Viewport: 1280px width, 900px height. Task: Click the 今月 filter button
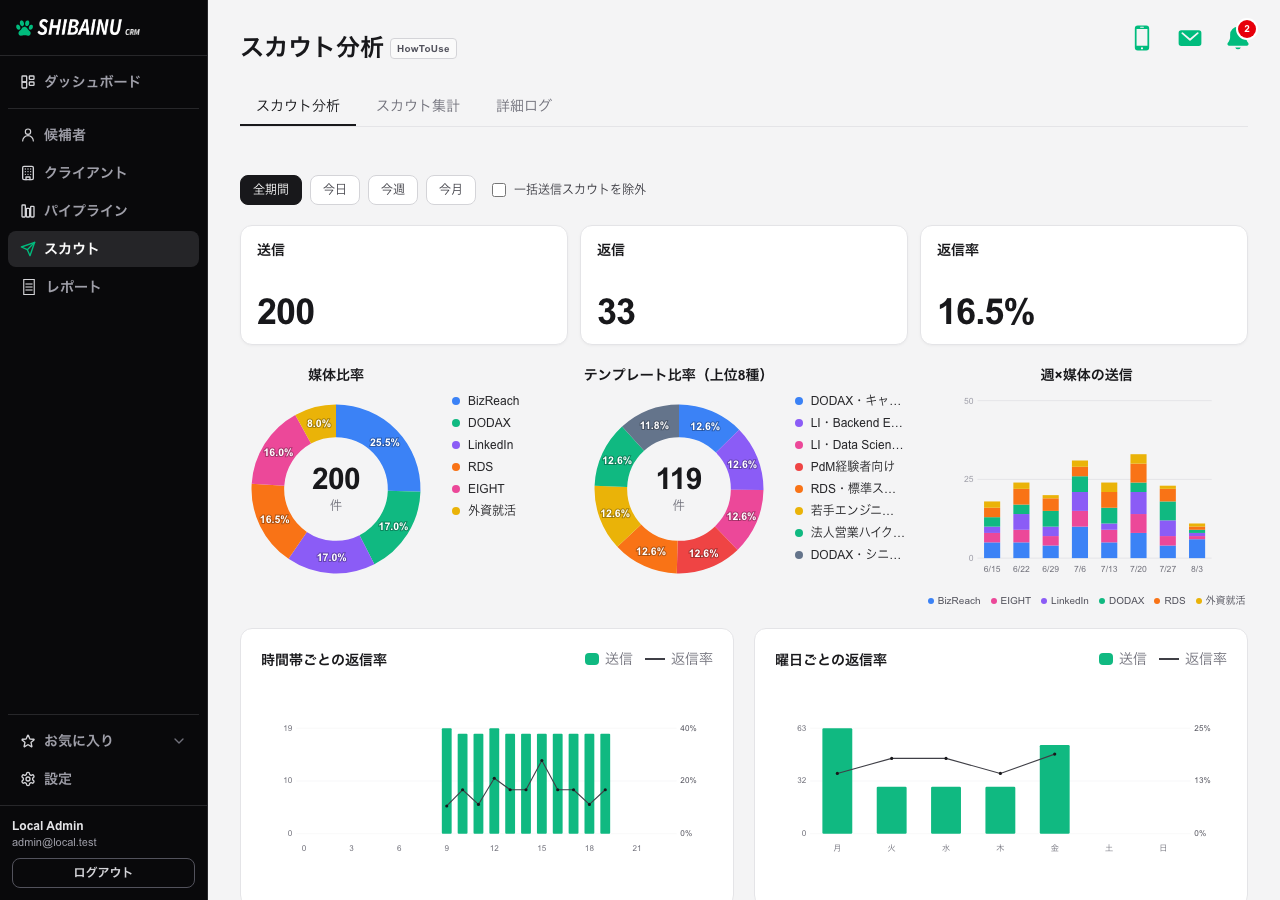click(451, 190)
